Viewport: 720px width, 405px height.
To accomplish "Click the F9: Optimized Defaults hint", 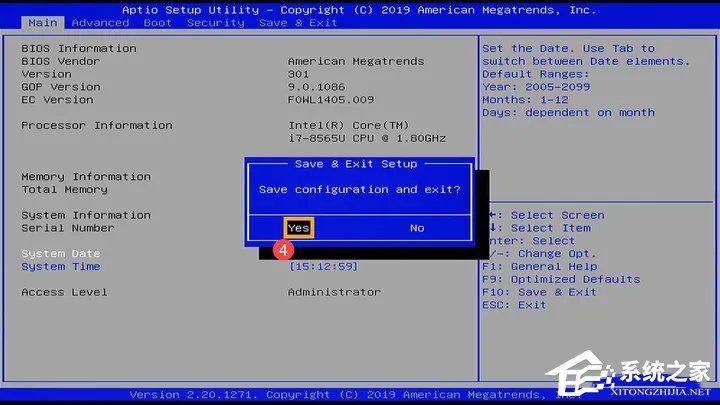I will point(561,279).
